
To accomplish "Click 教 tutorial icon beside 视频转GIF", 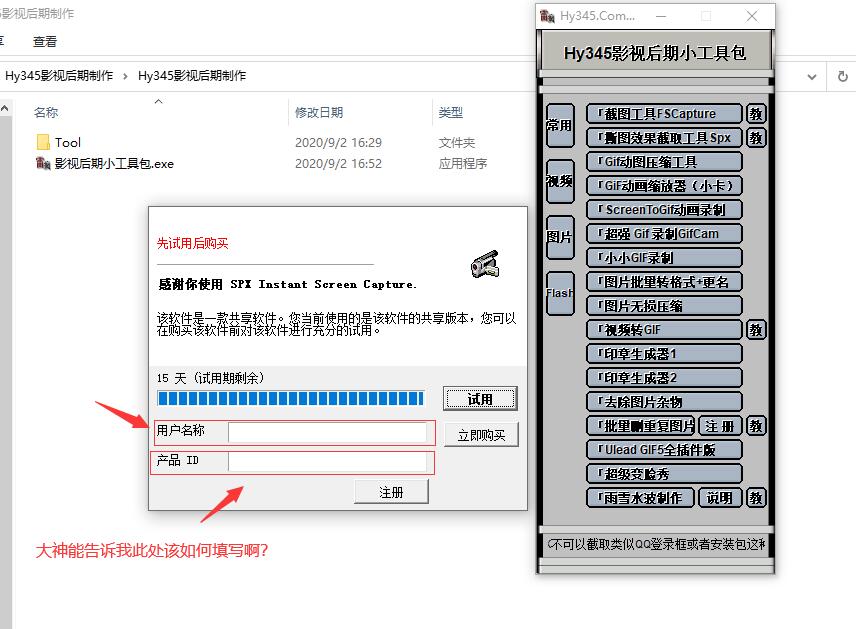I will point(756,330).
